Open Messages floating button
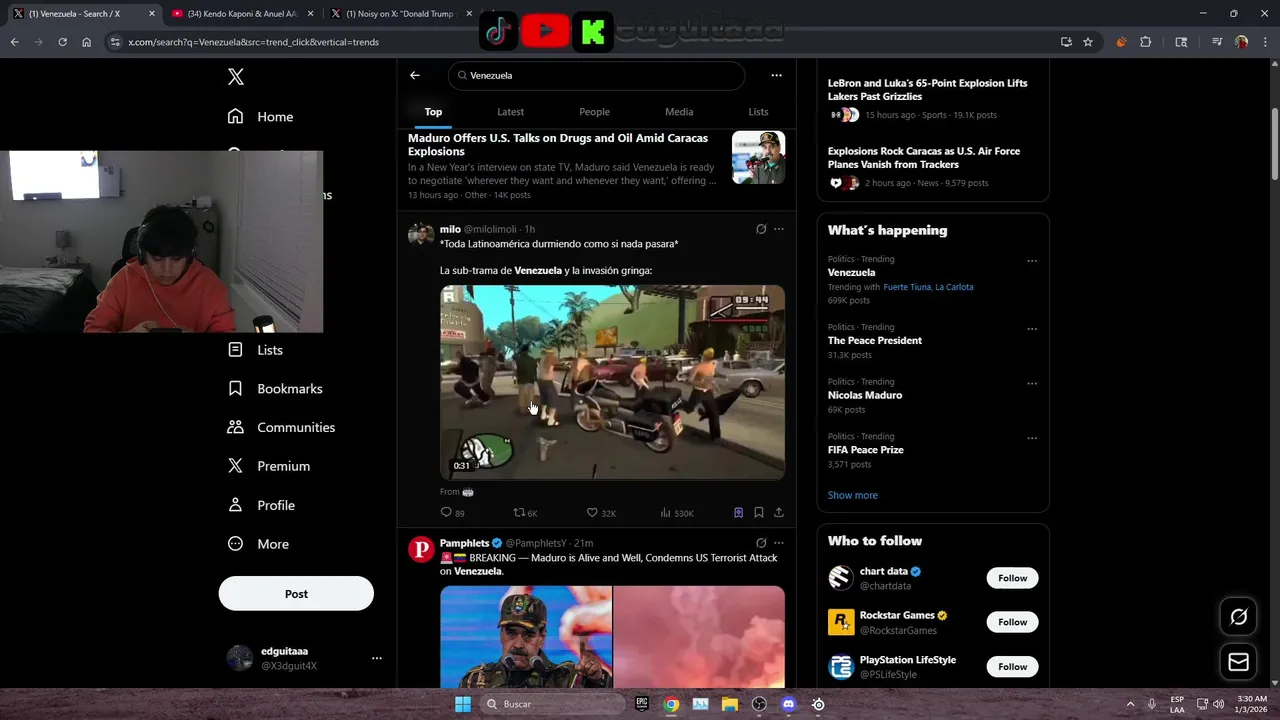 pyautogui.click(x=1238, y=662)
